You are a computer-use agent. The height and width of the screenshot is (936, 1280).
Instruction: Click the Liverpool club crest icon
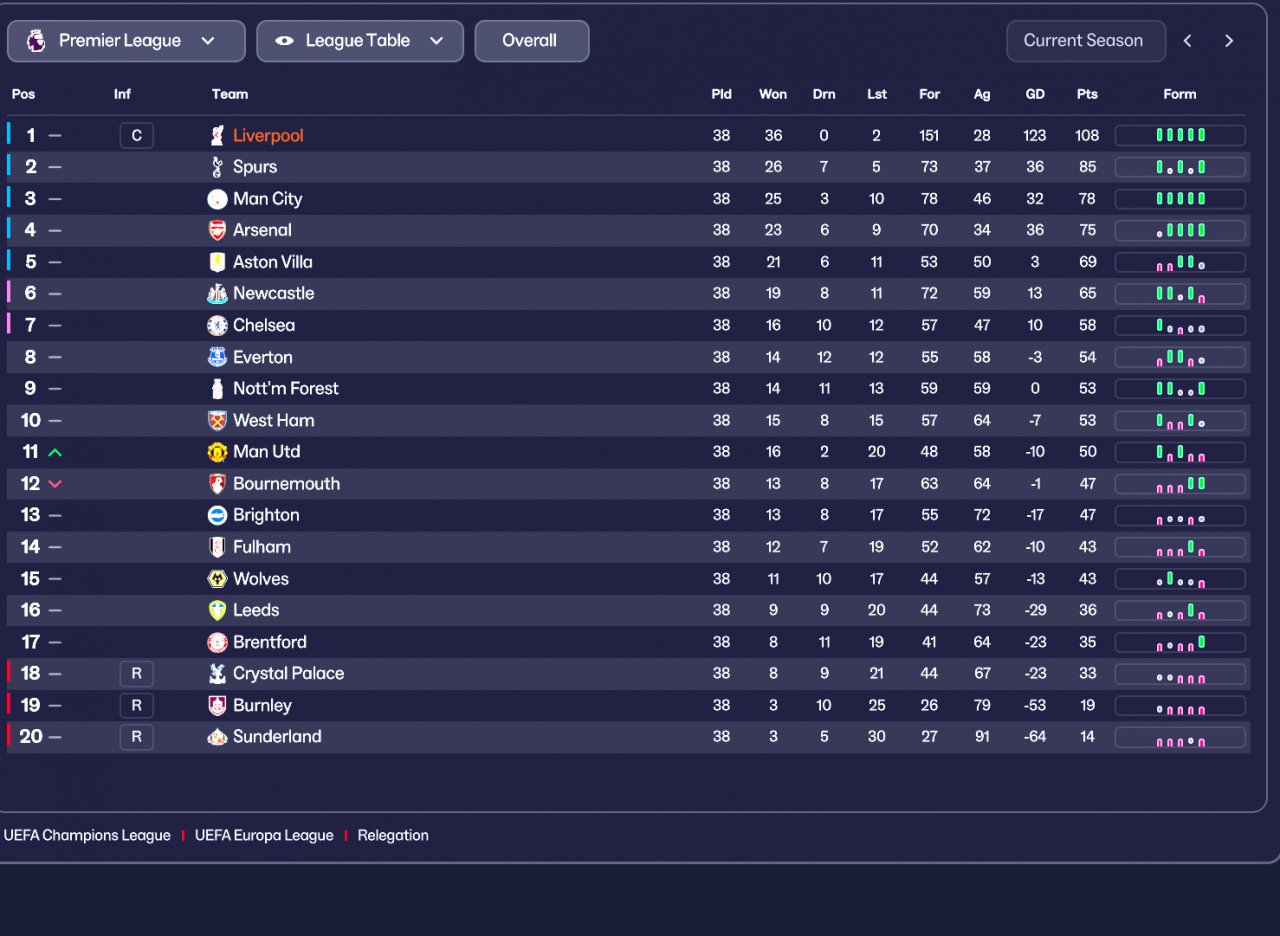point(217,135)
